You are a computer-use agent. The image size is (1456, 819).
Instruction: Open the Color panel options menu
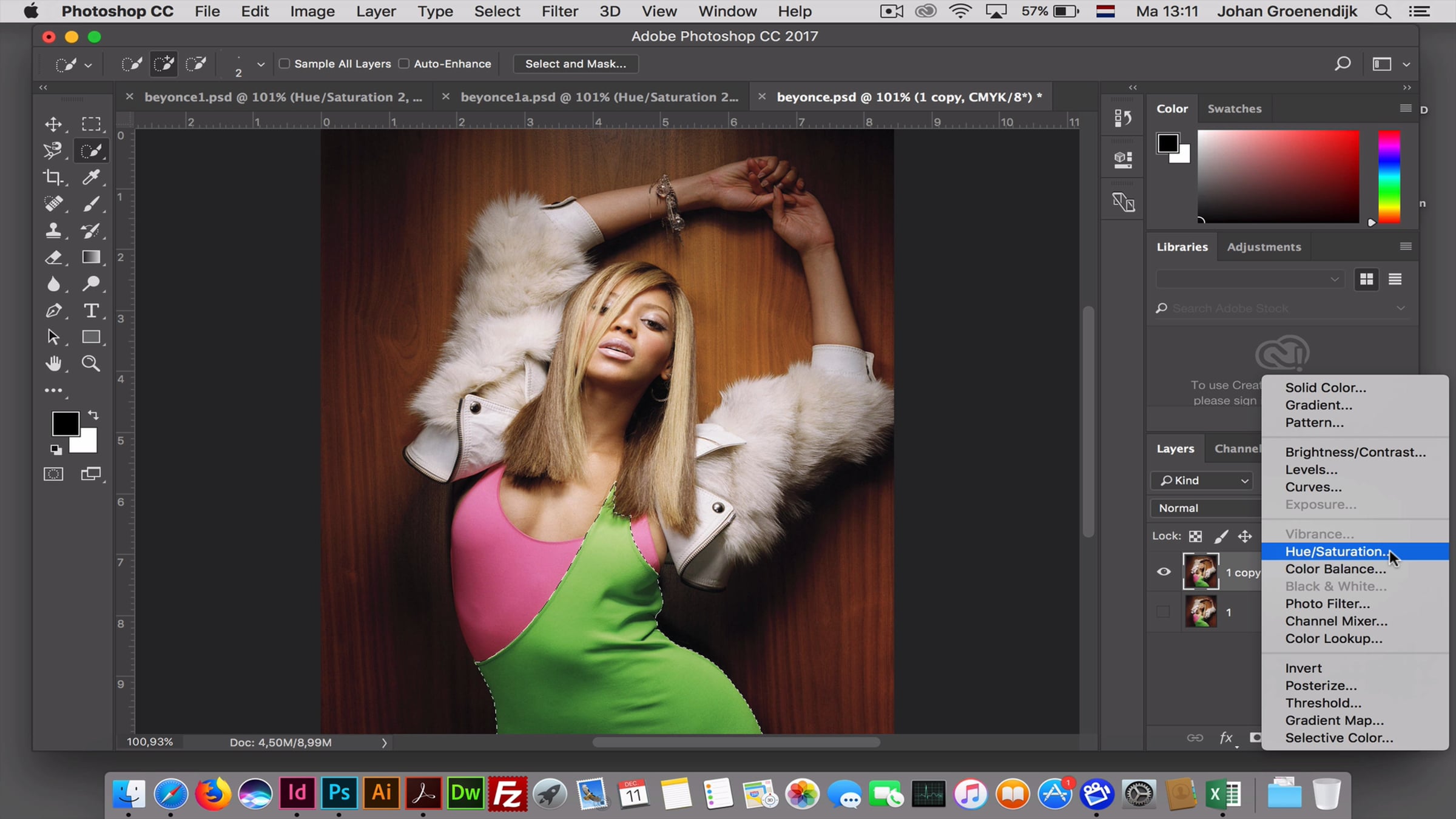pos(1406,108)
